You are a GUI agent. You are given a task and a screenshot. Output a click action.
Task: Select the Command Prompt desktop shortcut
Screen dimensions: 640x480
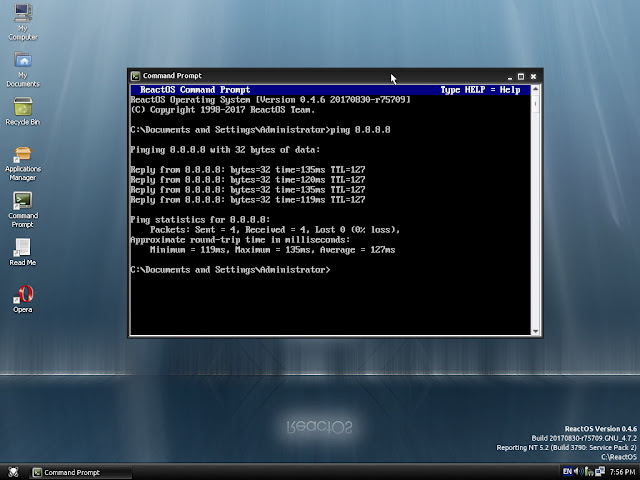[x=23, y=210]
